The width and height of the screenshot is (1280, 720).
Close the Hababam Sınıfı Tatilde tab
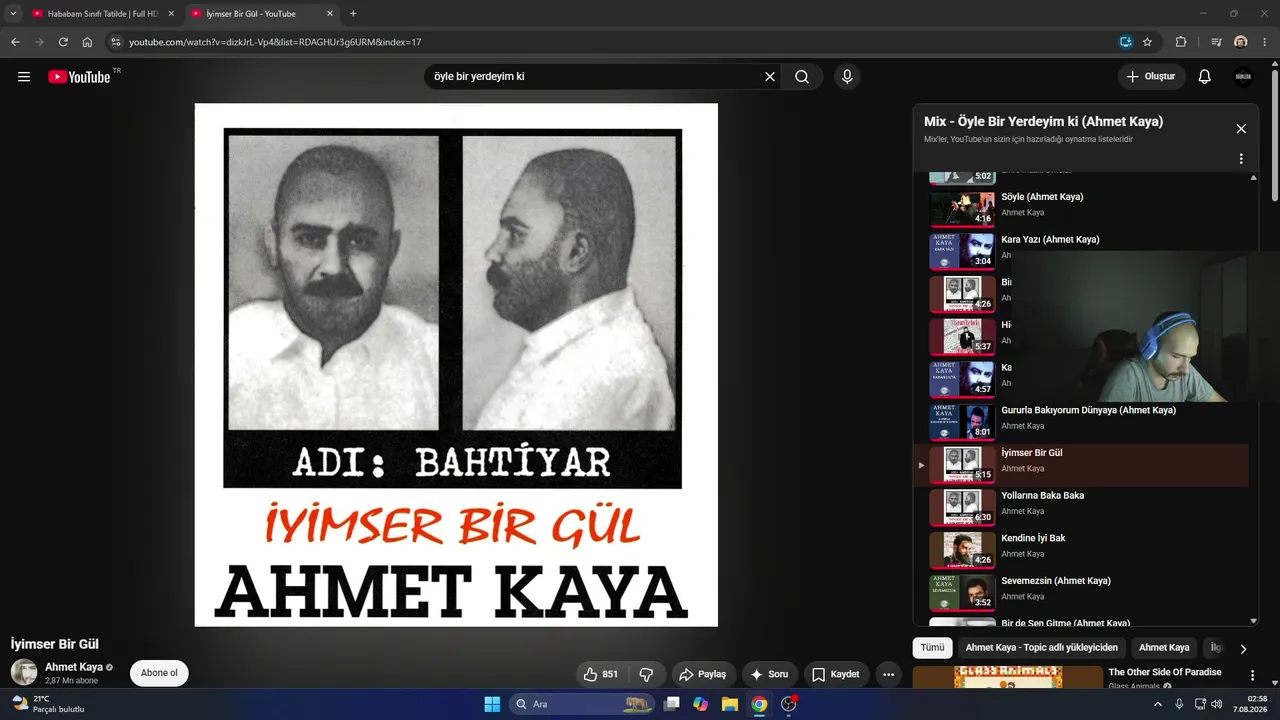pyautogui.click(x=171, y=14)
